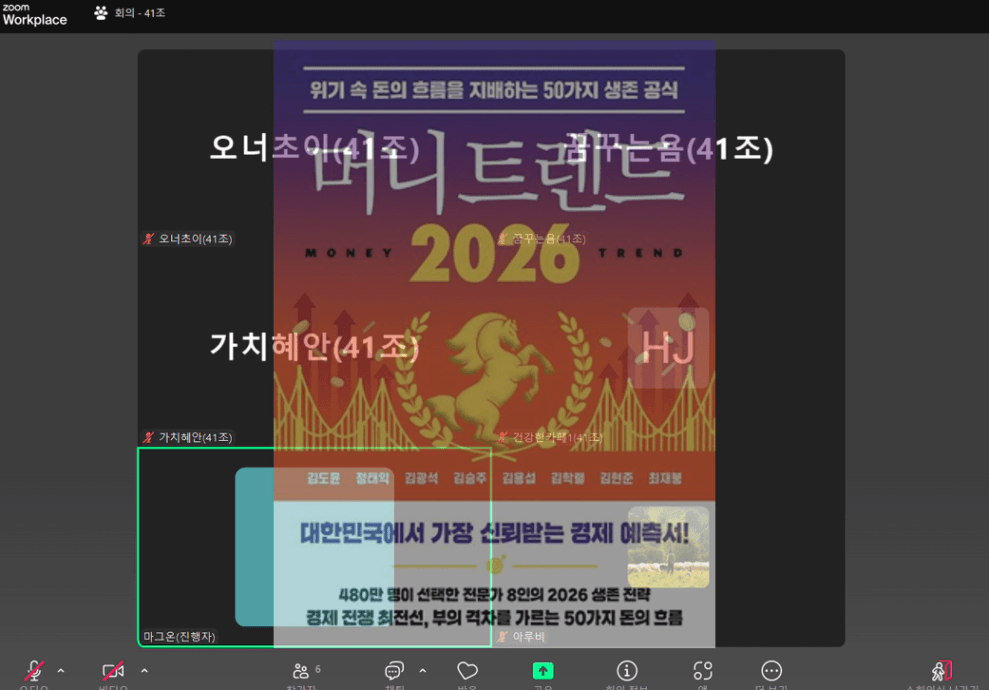Open video options chevron next to camera
This screenshot has height=690, width=989.
(x=144, y=670)
